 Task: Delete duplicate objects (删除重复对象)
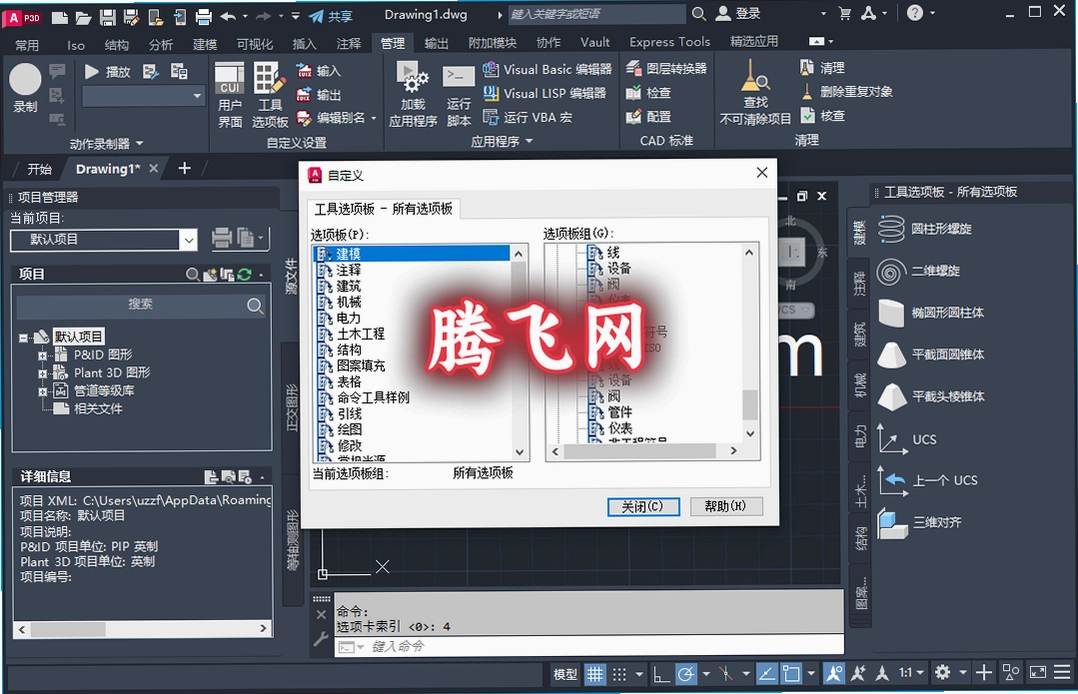846,91
